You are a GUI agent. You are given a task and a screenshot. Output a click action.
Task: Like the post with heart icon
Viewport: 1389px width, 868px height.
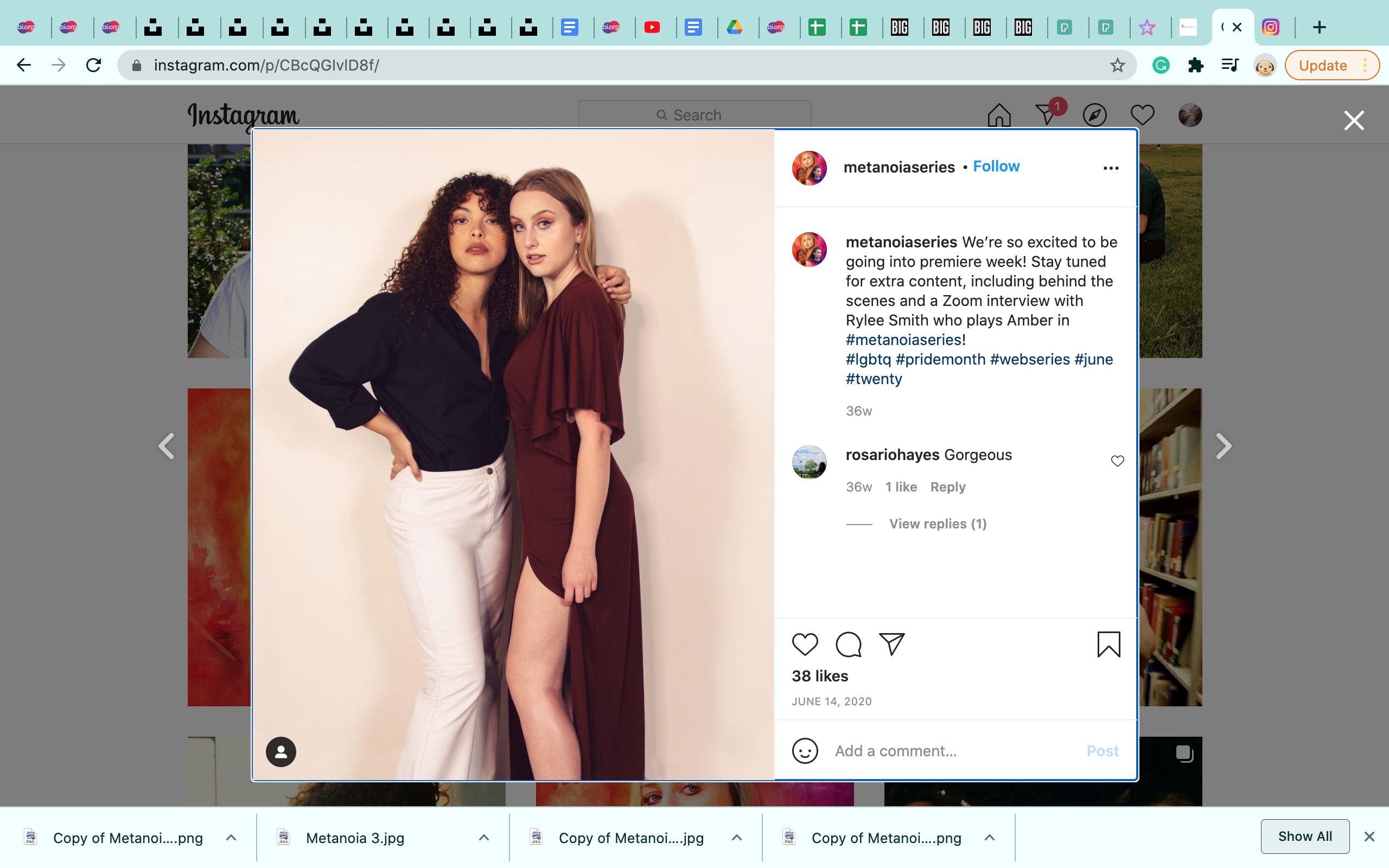[805, 644]
